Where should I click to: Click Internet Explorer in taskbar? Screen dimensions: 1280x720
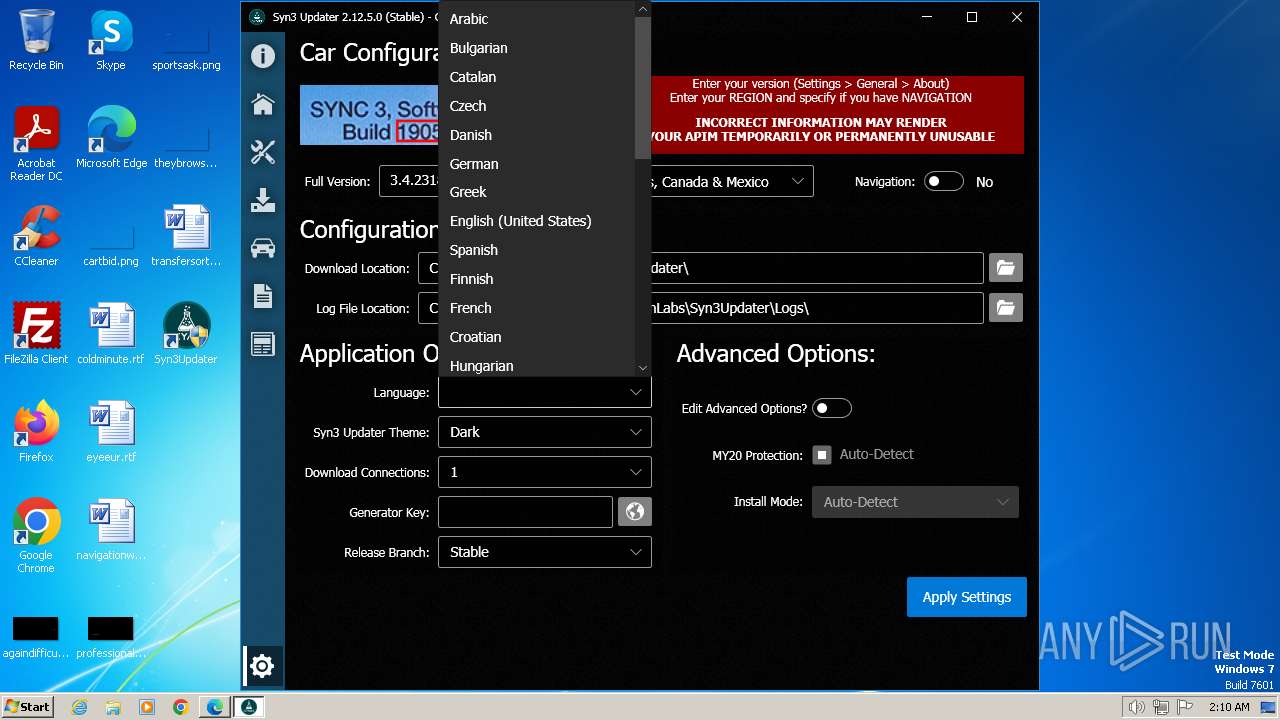(80, 707)
